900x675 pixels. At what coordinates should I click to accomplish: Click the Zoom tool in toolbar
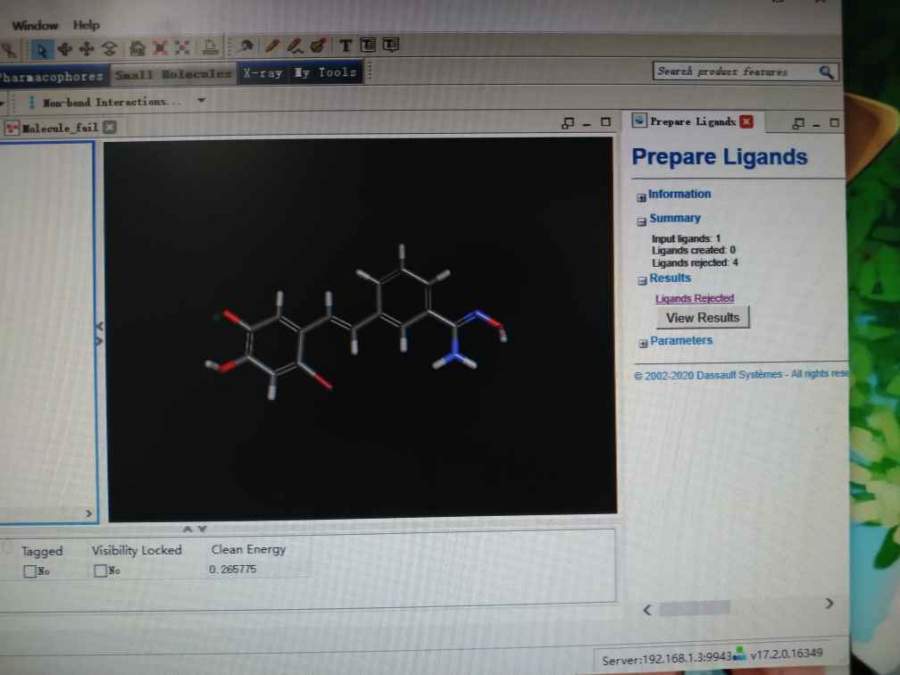109,48
